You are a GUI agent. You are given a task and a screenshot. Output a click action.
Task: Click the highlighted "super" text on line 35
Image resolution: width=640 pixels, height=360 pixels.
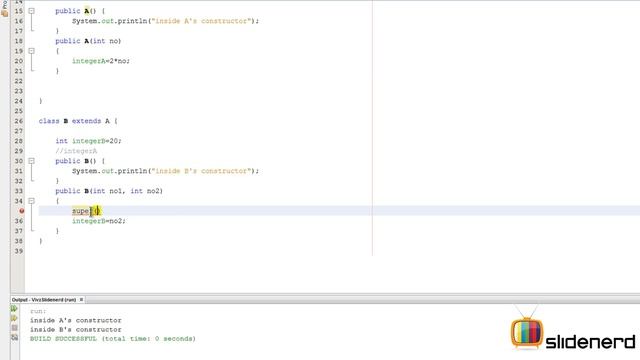[x=81, y=211]
